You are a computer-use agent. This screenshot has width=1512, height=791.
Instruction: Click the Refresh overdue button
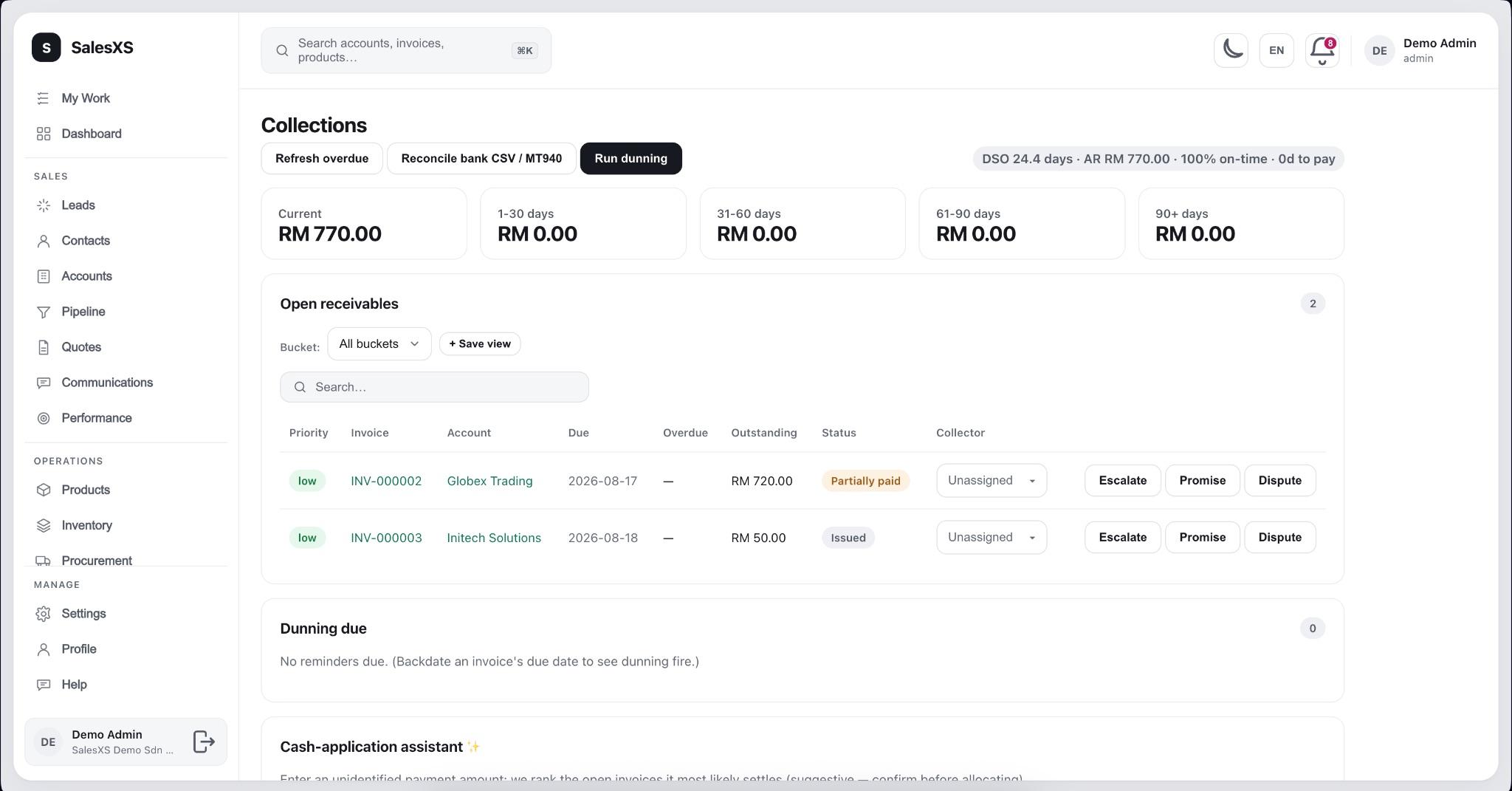coord(322,159)
